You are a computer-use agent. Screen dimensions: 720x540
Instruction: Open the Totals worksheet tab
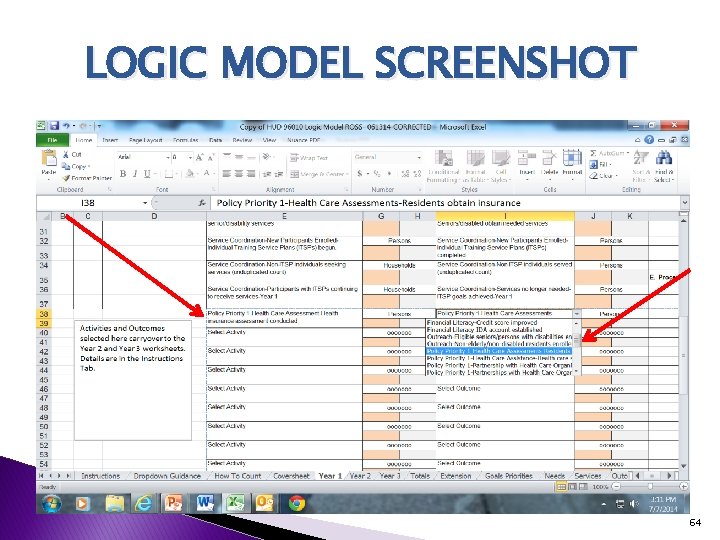tap(420, 476)
